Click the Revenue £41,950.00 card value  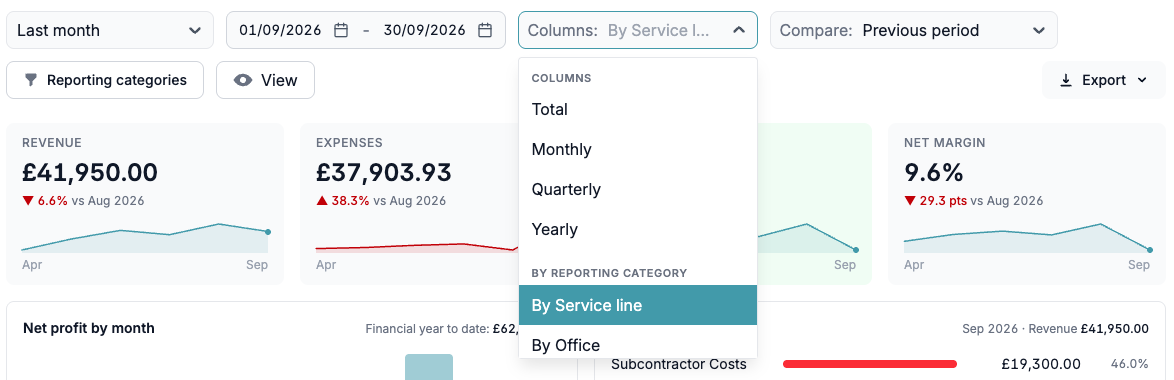coord(90,173)
